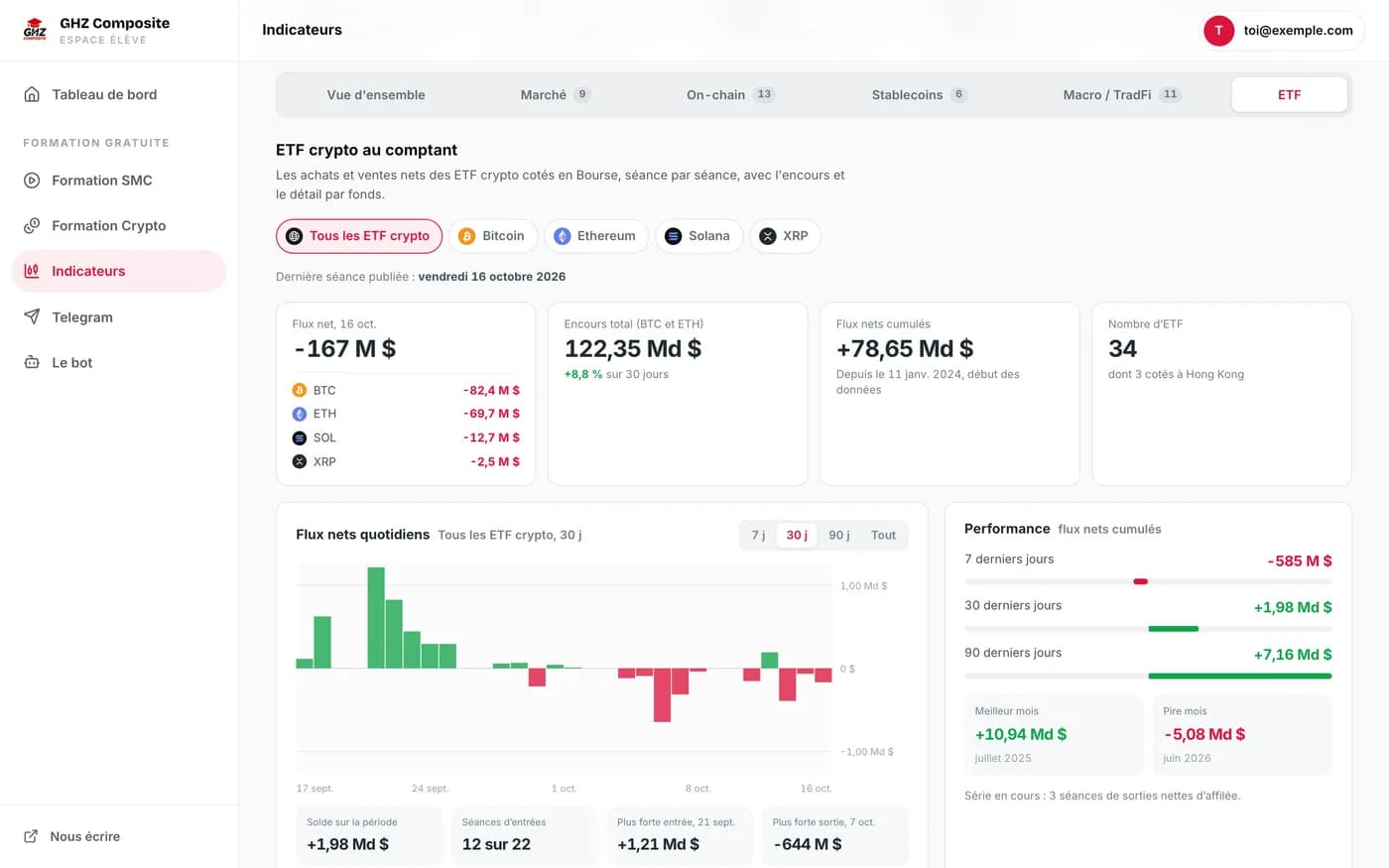1389x868 pixels.
Task: Select the 90 j chart range
Action: tap(839, 535)
